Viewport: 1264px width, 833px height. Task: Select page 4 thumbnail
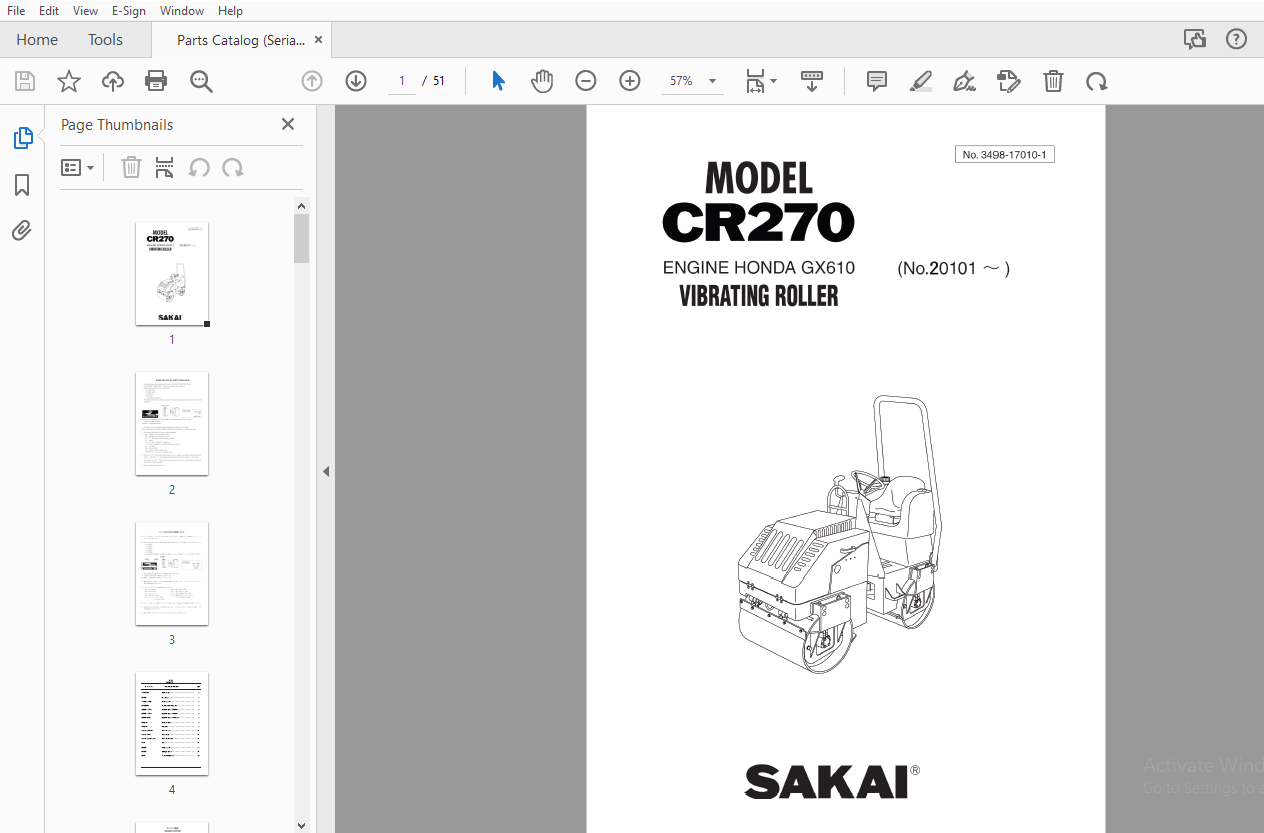(x=172, y=724)
